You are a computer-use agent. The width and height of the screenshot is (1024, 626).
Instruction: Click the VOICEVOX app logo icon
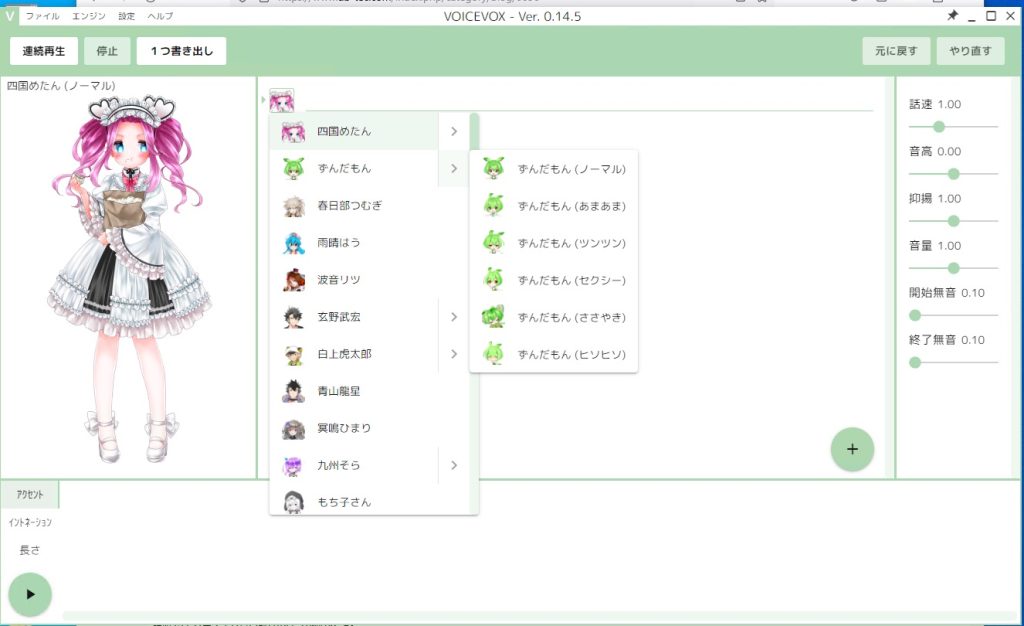click(9, 16)
